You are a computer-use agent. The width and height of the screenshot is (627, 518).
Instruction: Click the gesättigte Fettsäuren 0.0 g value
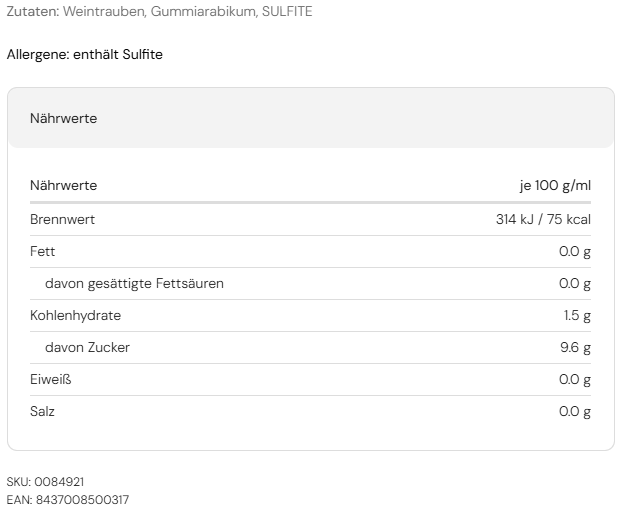click(575, 284)
